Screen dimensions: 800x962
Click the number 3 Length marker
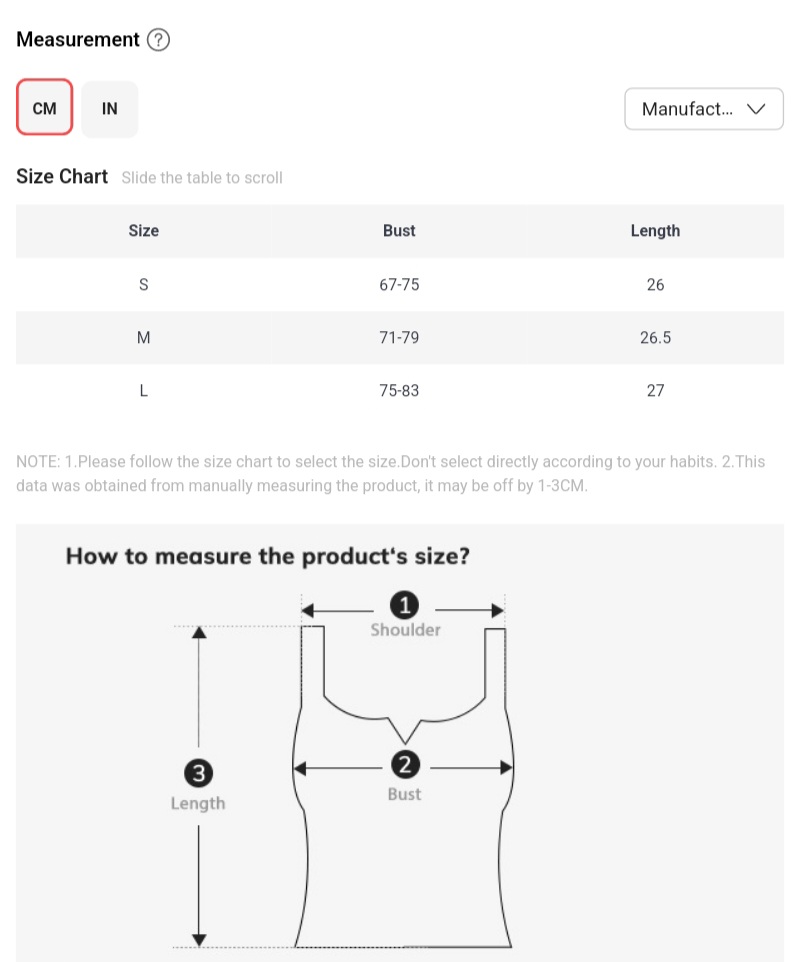[199, 772]
